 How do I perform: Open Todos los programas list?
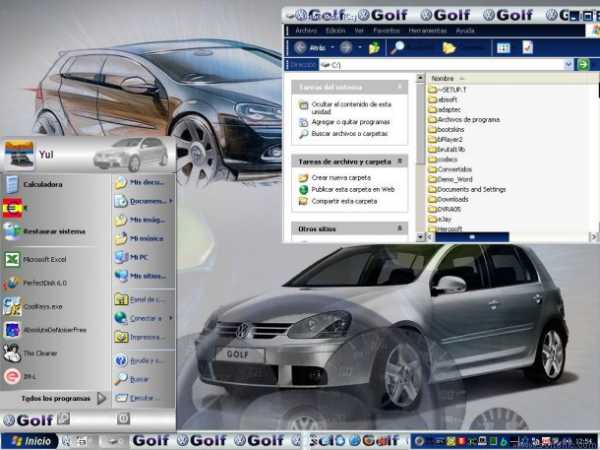[x=63, y=398]
